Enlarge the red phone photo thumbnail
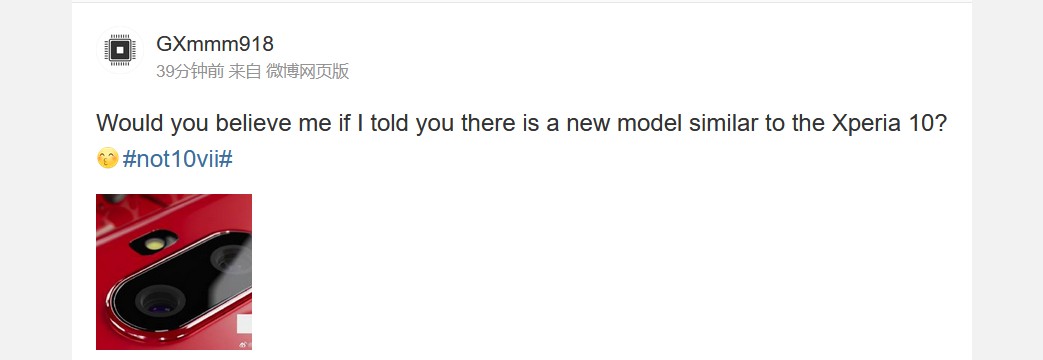The width and height of the screenshot is (1043, 360). (x=174, y=271)
